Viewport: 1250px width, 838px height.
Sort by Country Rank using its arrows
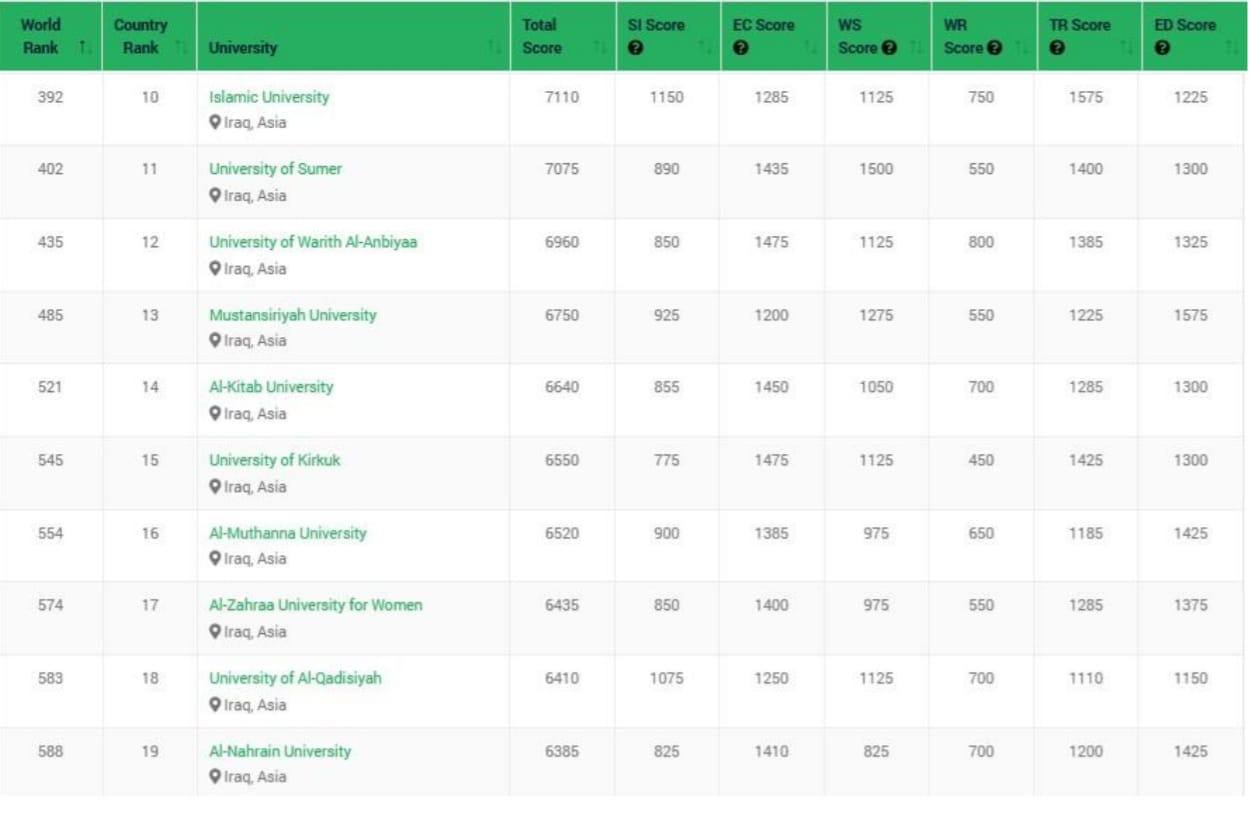(180, 48)
